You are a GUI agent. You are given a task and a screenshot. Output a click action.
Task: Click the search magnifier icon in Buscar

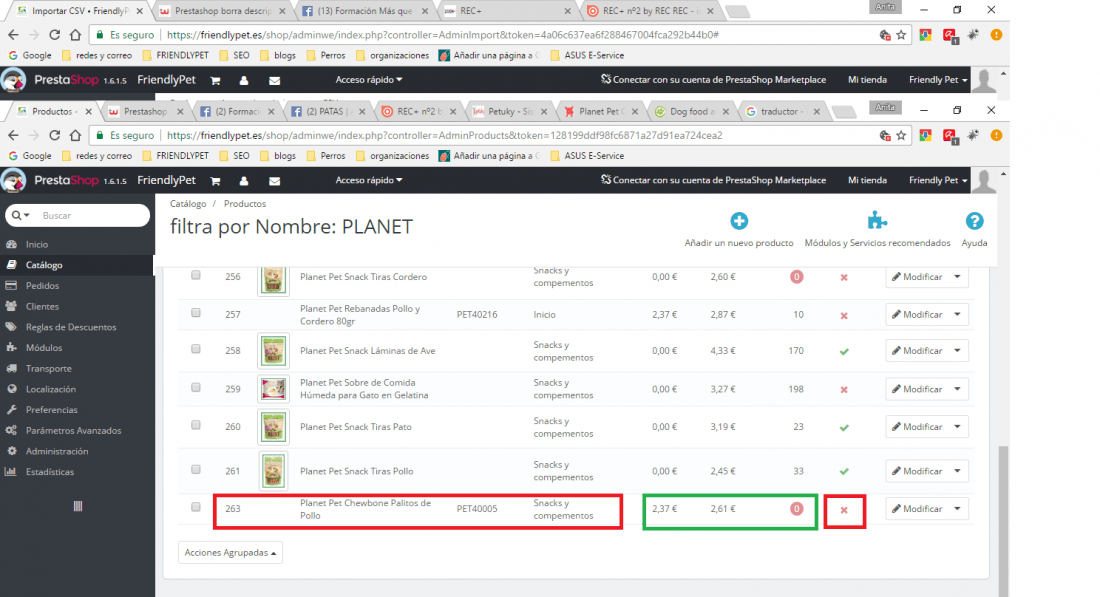click(16, 215)
